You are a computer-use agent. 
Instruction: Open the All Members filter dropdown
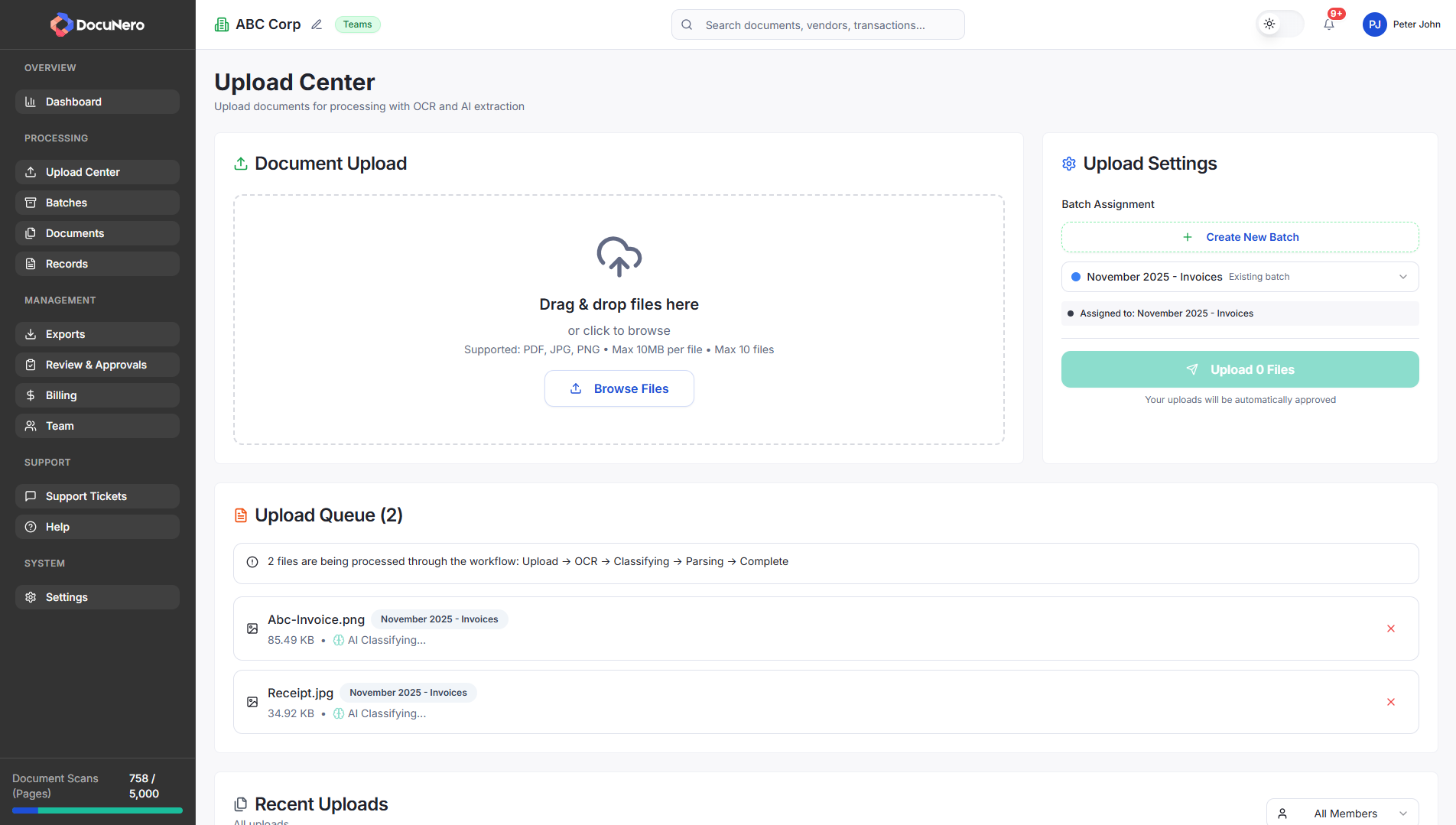click(x=1342, y=813)
